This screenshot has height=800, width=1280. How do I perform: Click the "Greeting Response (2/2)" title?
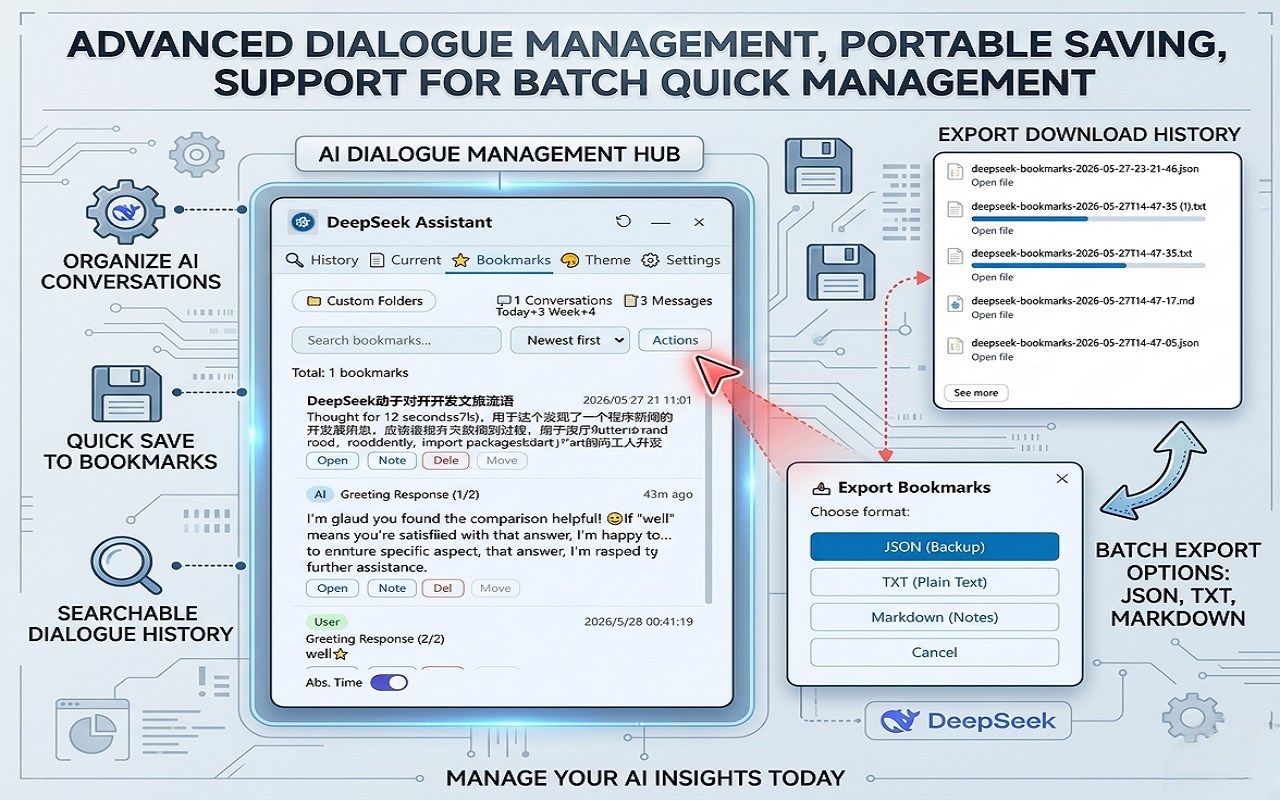click(375, 639)
